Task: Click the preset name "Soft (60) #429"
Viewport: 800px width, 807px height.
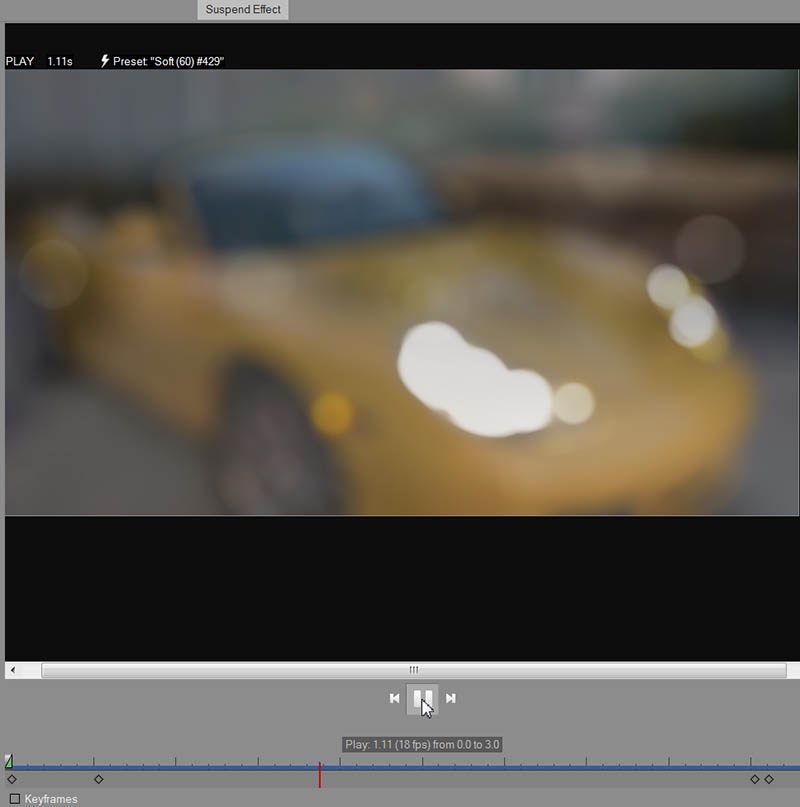Action: pyautogui.click(x=187, y=61)
